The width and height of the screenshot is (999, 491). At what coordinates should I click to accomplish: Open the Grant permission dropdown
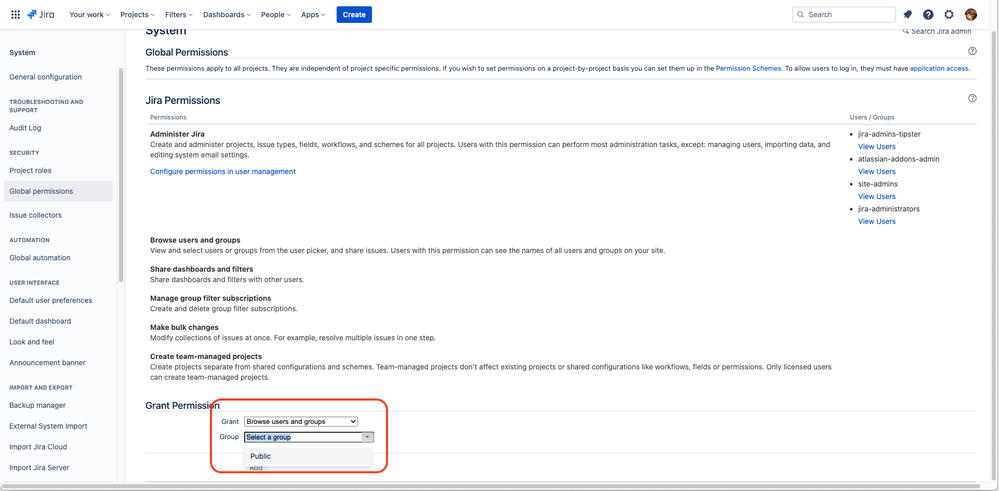[301, 422]
